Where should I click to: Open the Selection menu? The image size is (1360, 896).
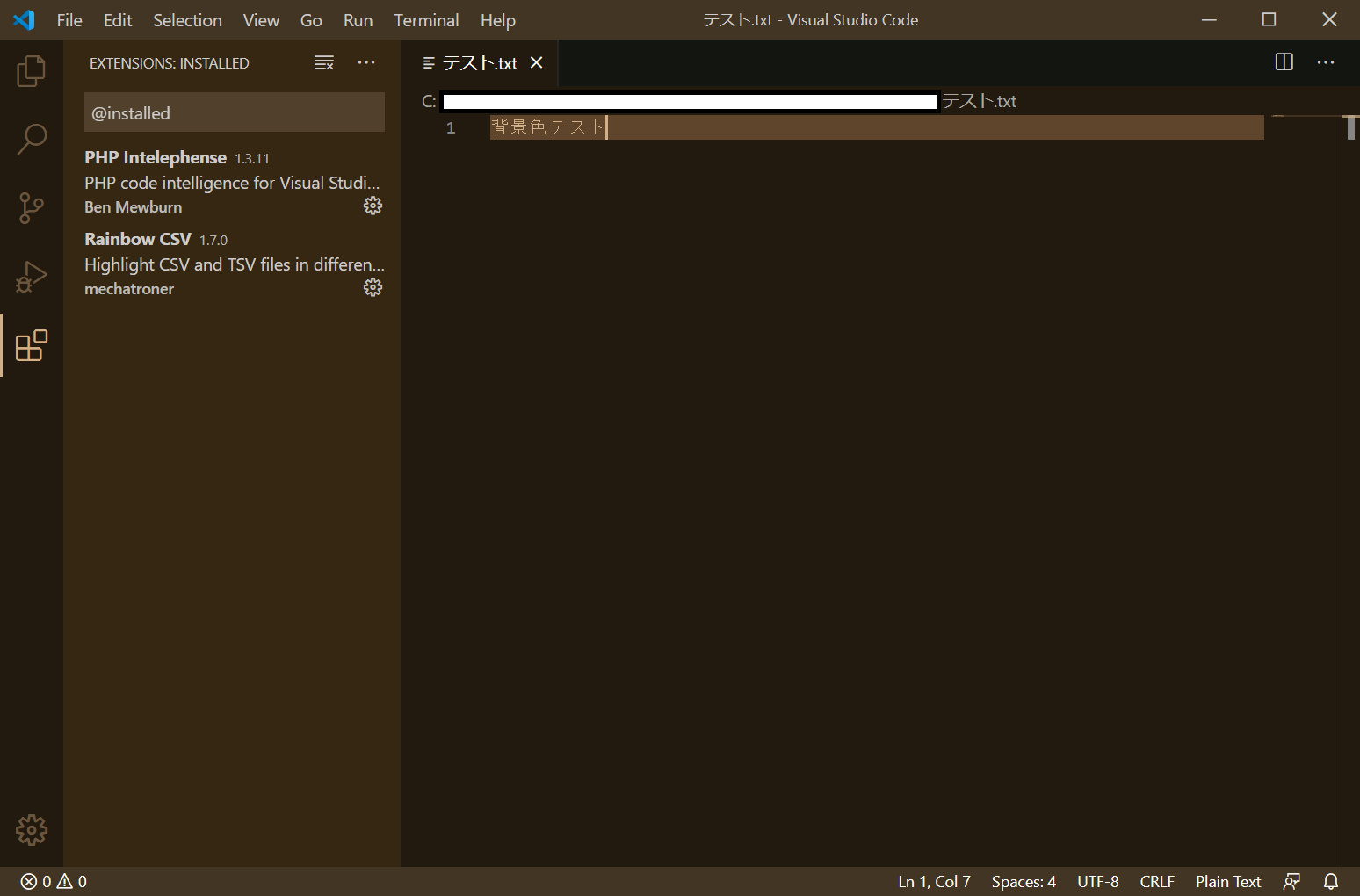(187, 20)
